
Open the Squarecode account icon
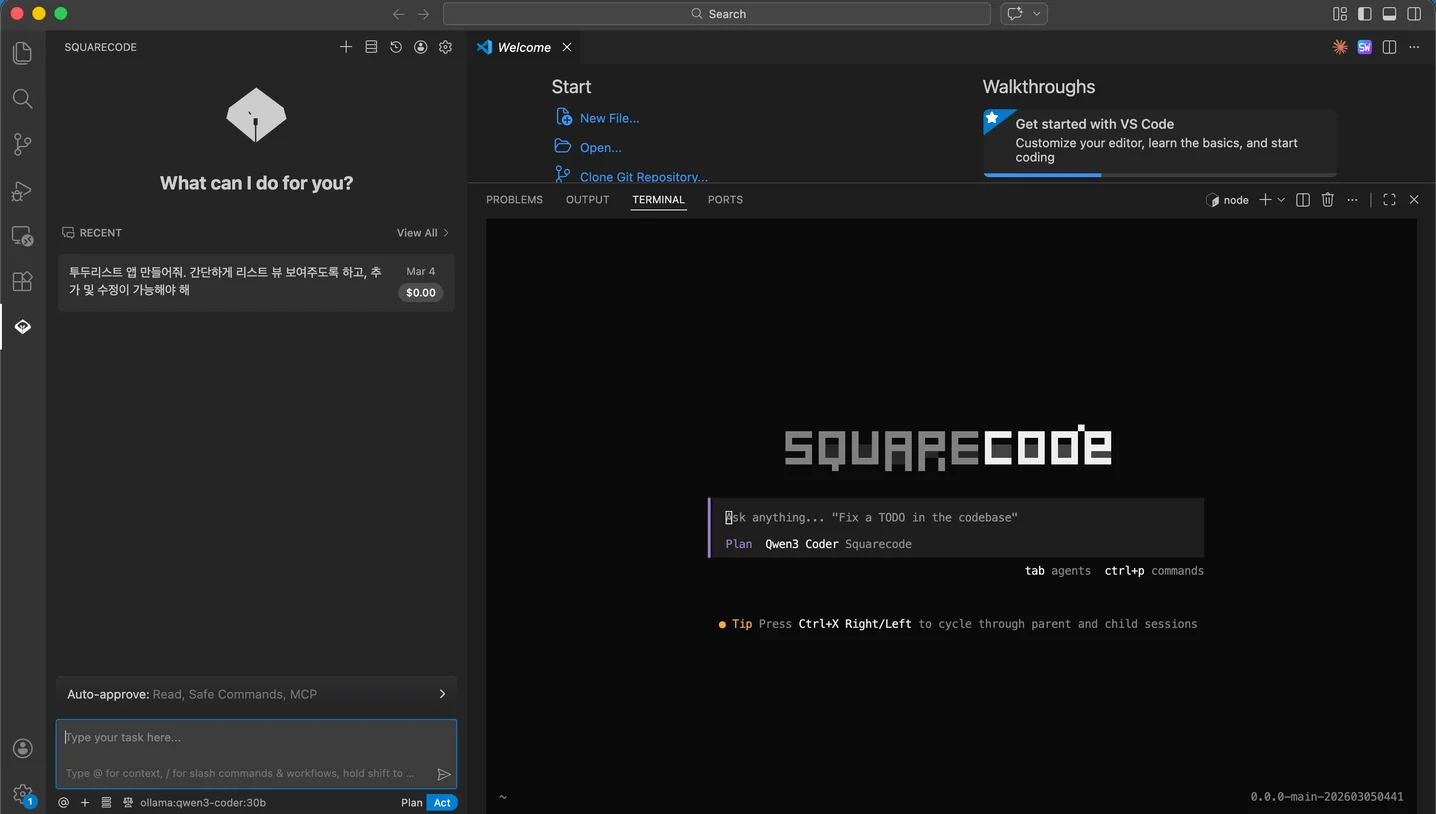[x=421, y=47]
